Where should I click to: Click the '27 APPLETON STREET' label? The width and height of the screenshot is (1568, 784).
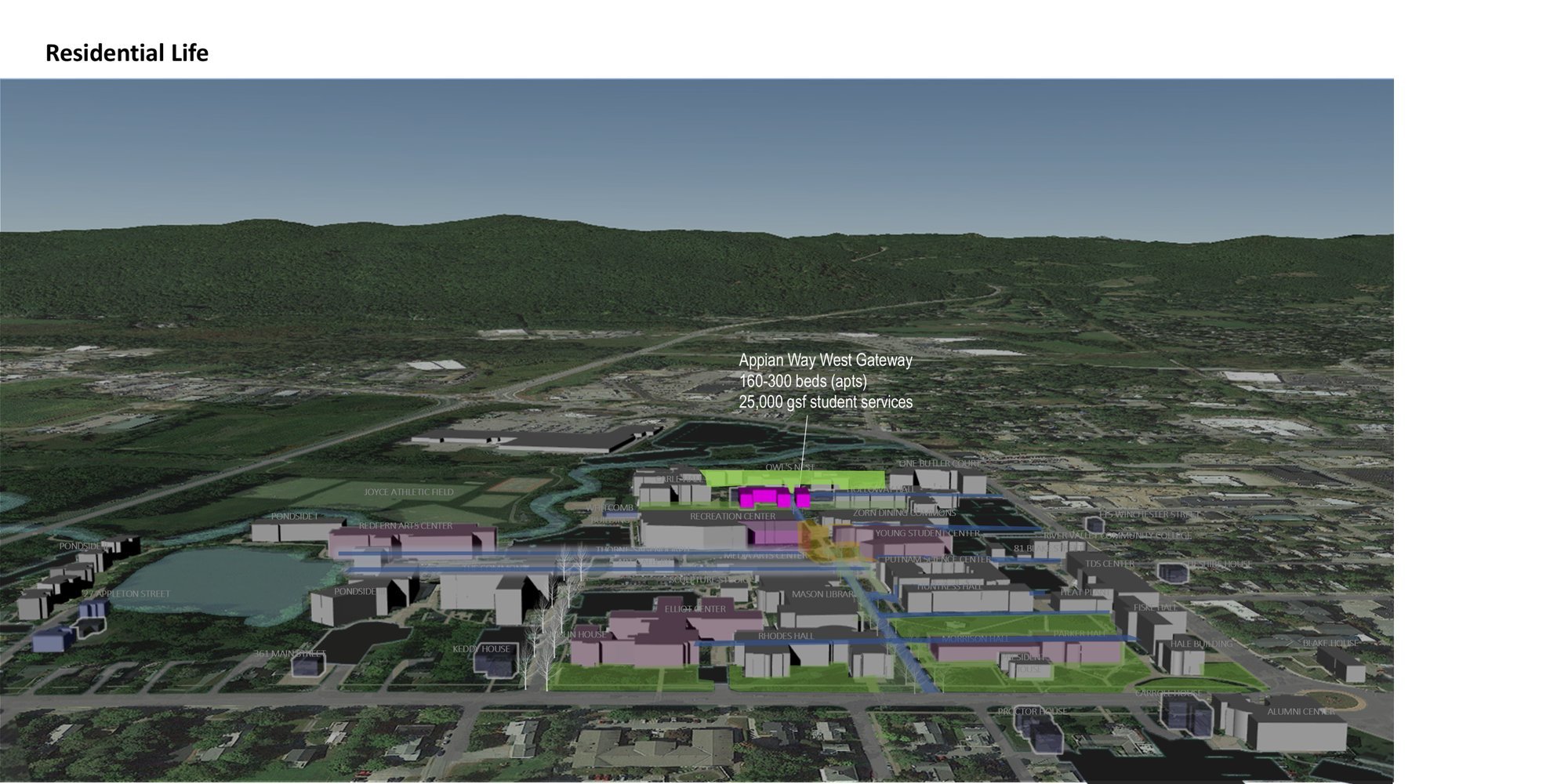click(126, 594)
